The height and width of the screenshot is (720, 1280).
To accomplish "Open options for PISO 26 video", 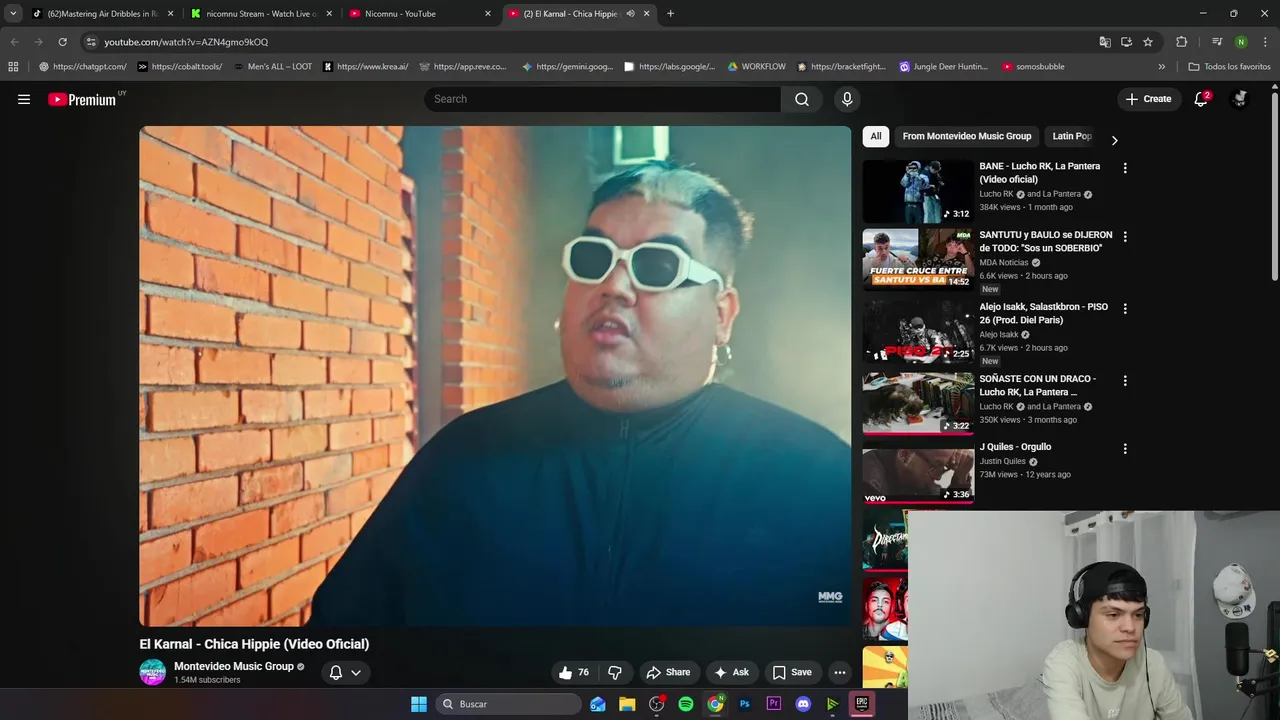I will tap(1125, 309).
